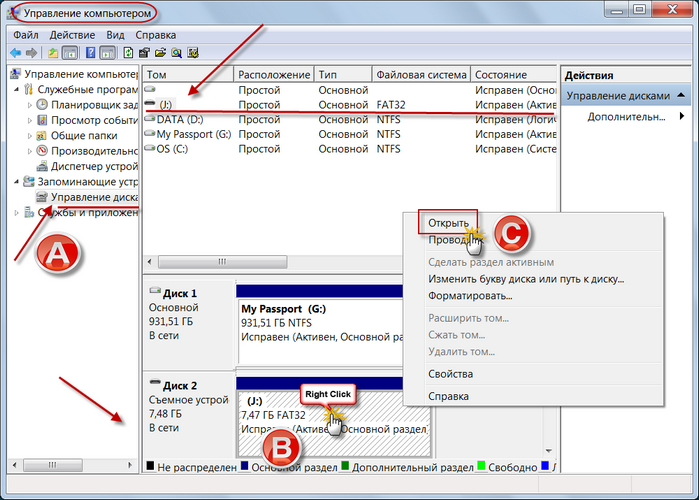Open the Действие menu
The height and width of the screenshot is (500, 699).
click(x=72, y=35)
